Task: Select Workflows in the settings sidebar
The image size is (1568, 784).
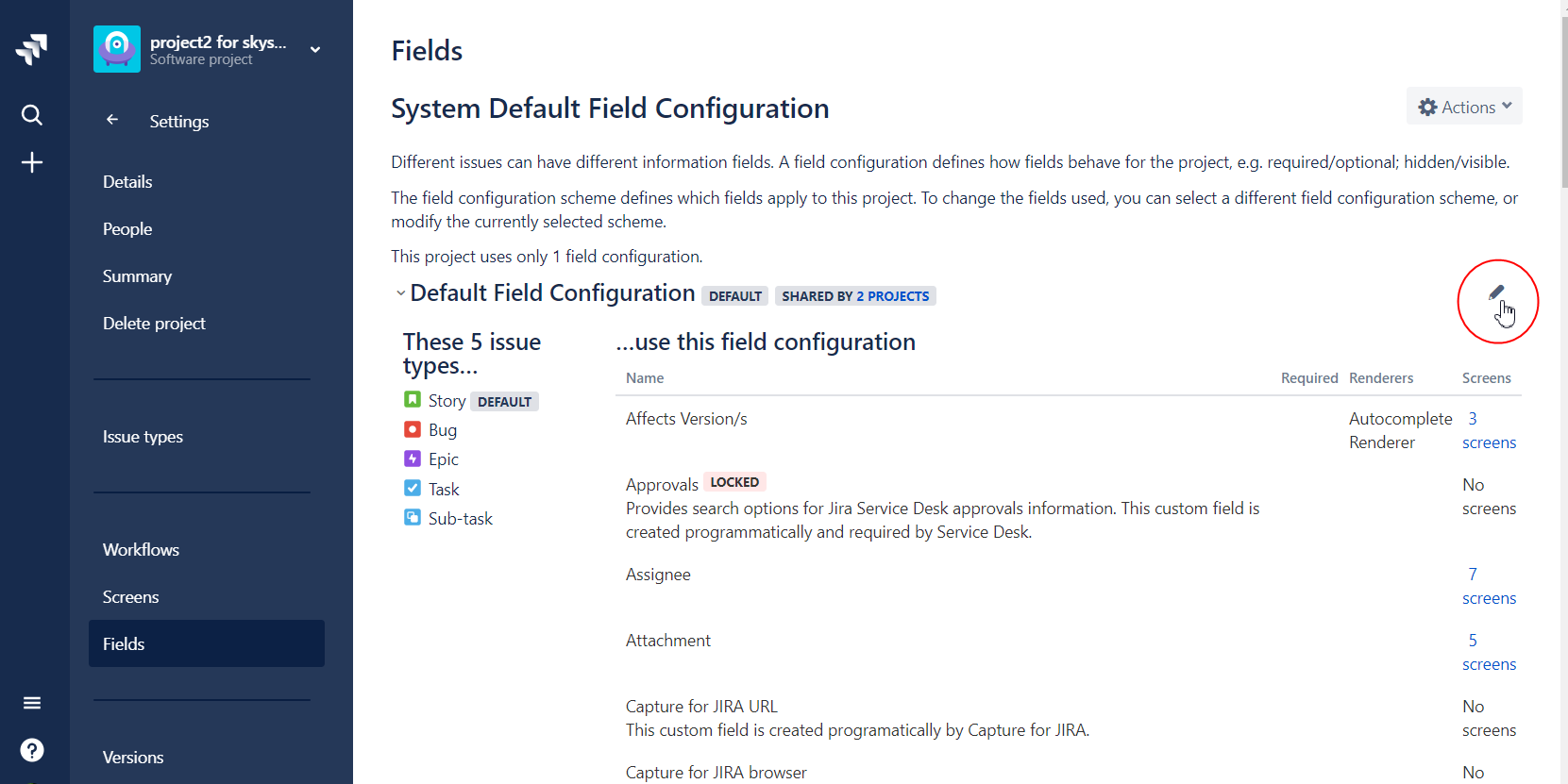Action: (x=141, y=549)
